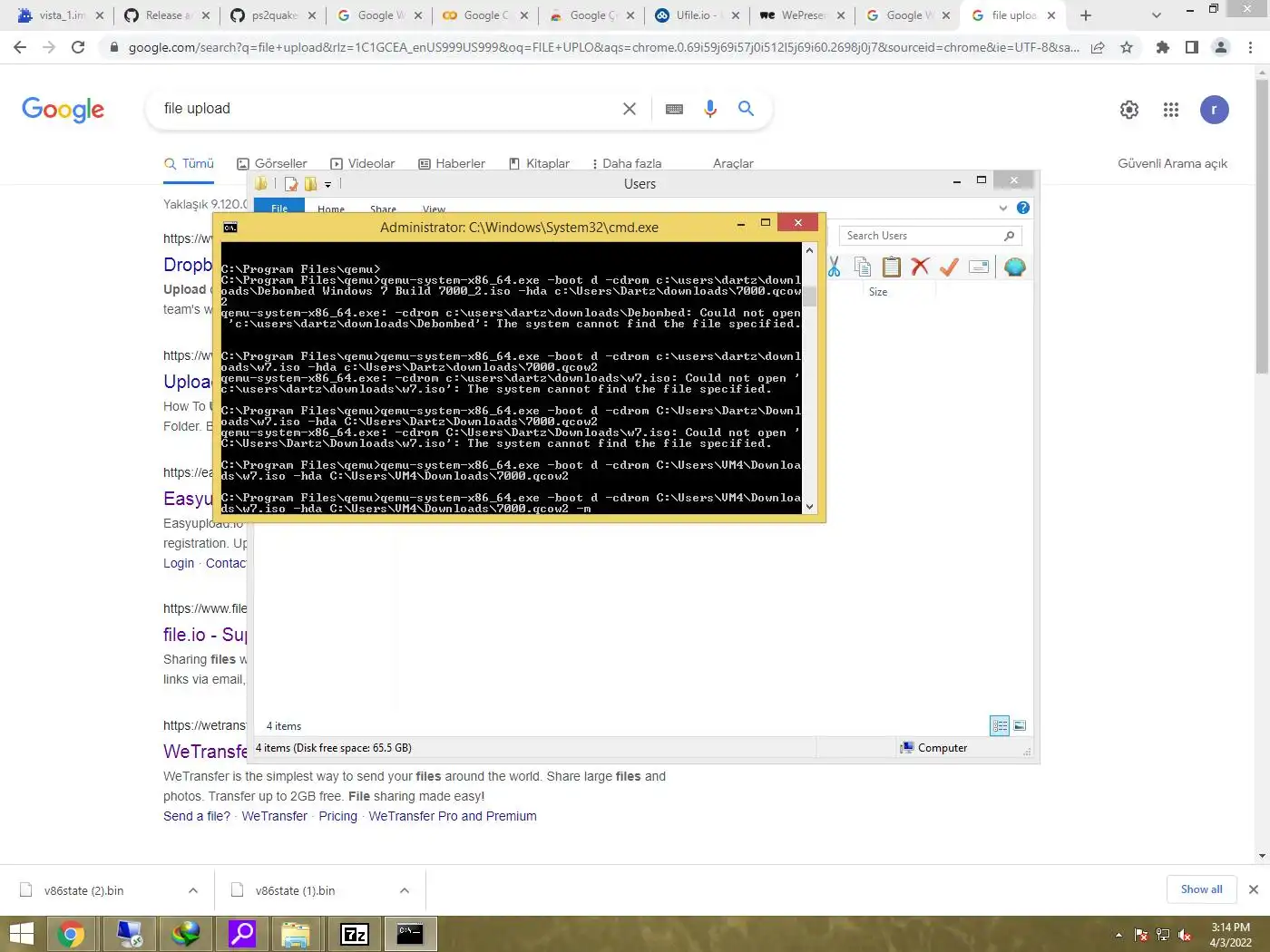Viewport: 1270px width, 952px height.
Task: Open the remote desktop icon in taskbar
Action: (130, 934)
